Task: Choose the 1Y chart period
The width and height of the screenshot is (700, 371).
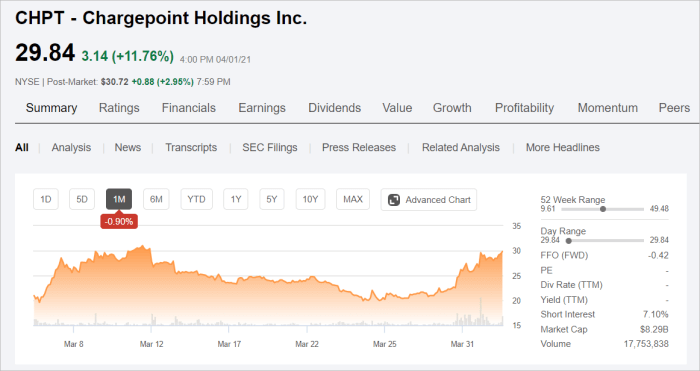Action: pyautogui.click(x=236, y=199)
